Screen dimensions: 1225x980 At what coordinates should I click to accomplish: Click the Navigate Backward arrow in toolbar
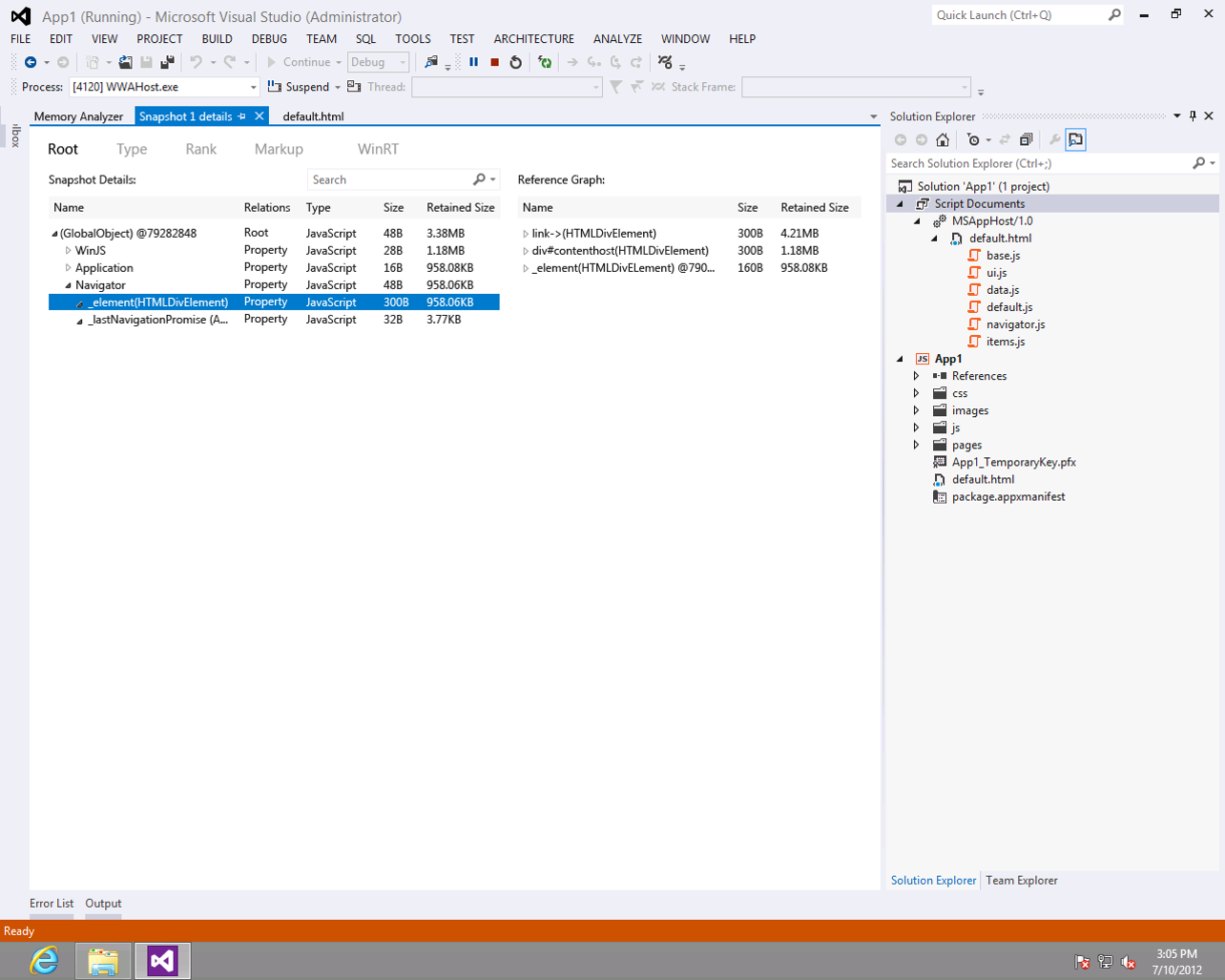(31, 62)
